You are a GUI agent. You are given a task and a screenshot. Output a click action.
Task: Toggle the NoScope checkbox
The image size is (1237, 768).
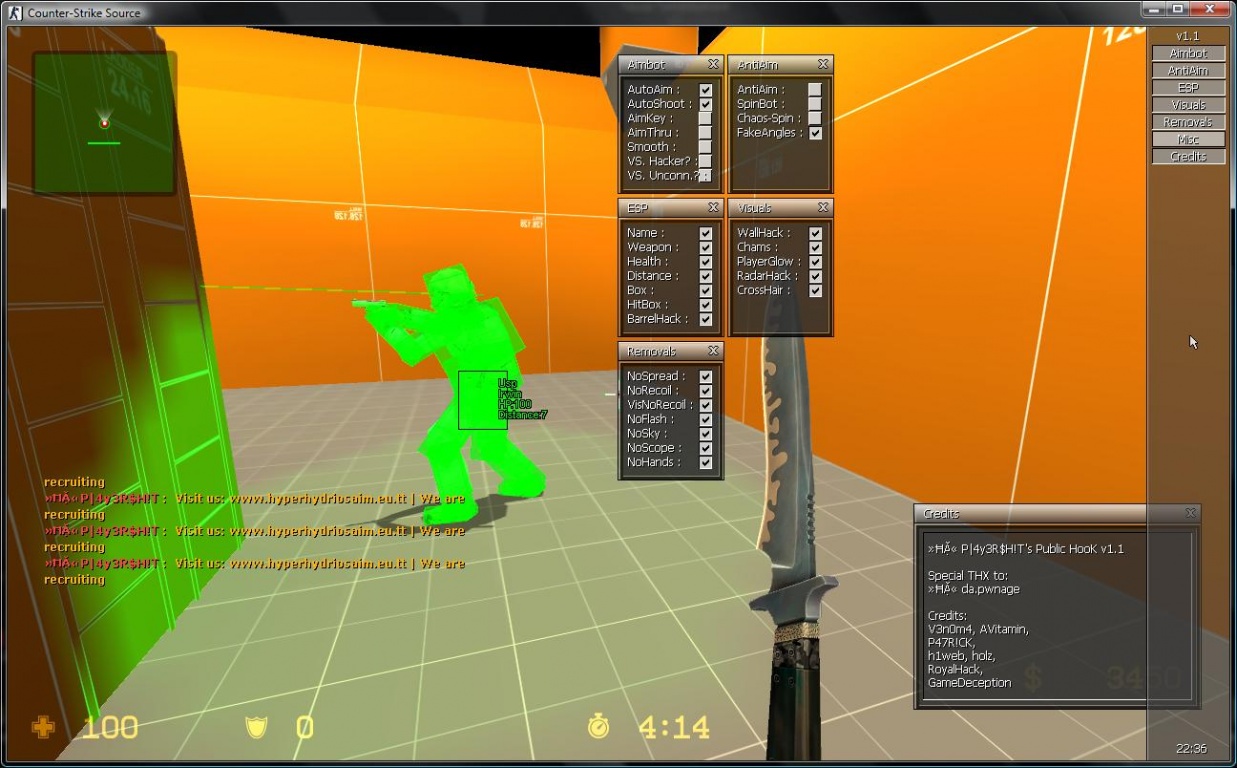[706, 448]
